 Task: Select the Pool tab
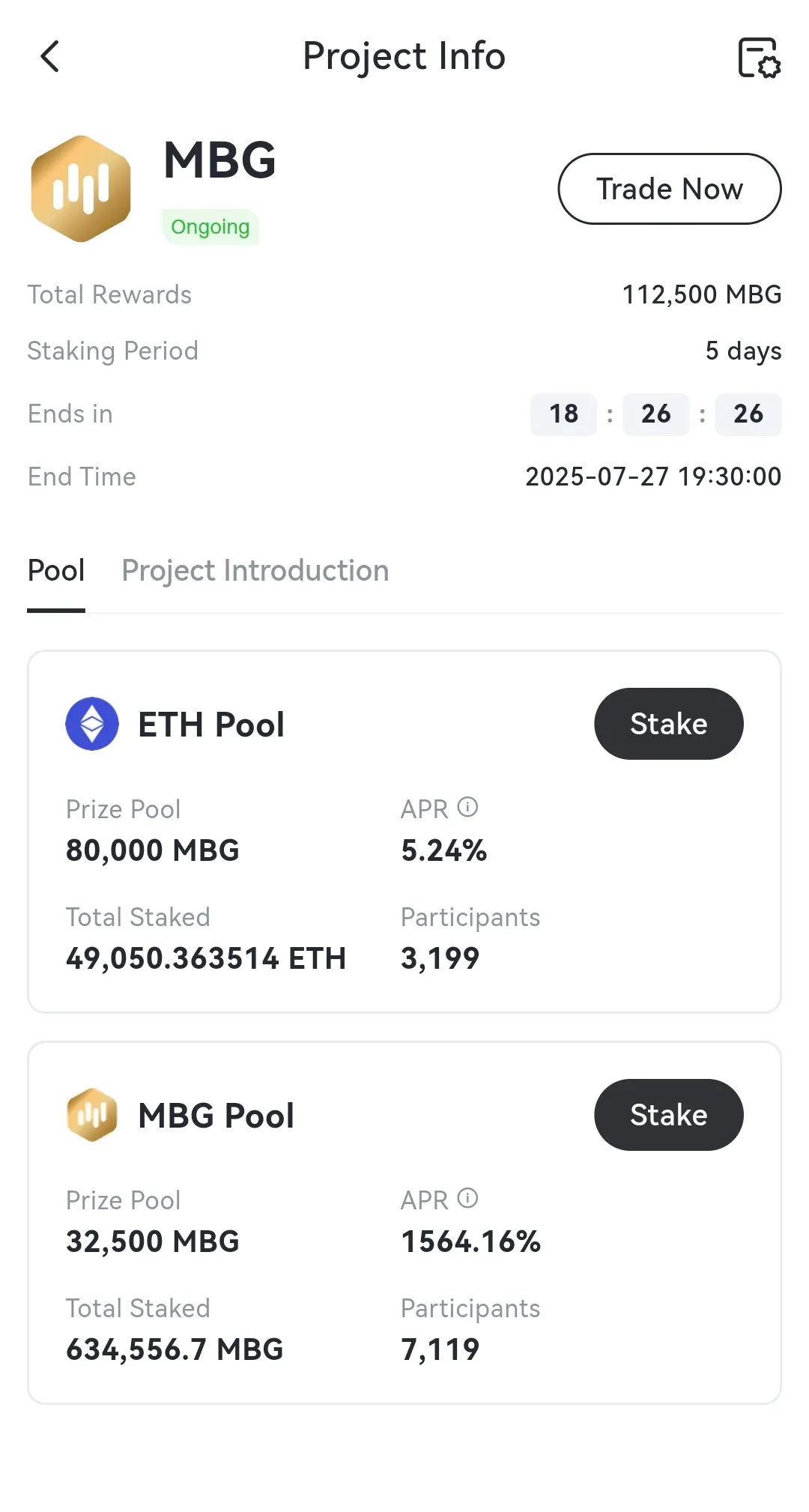click(x=56, y=571)
